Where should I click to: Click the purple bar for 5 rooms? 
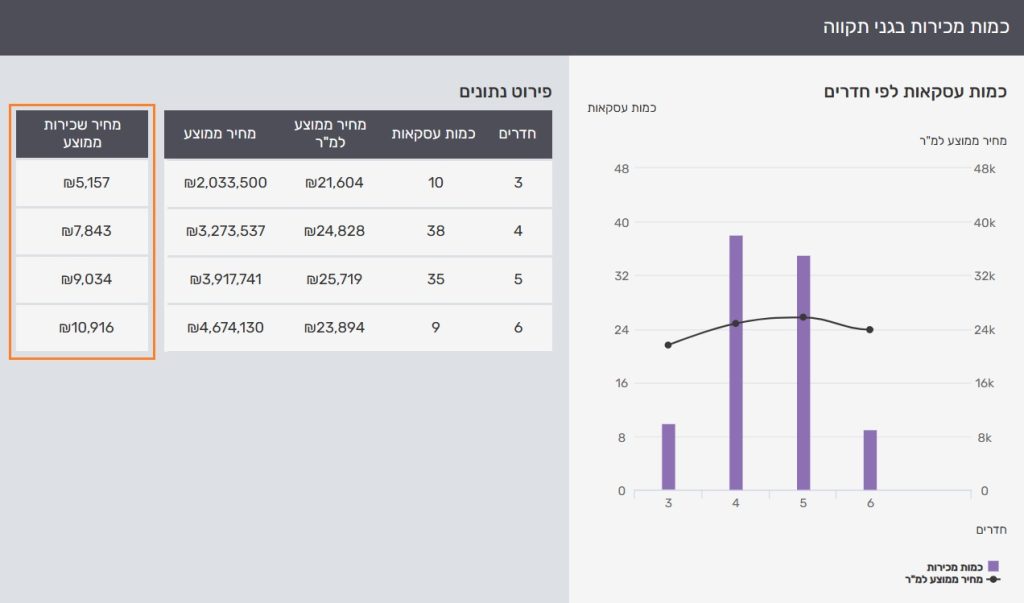803,373
